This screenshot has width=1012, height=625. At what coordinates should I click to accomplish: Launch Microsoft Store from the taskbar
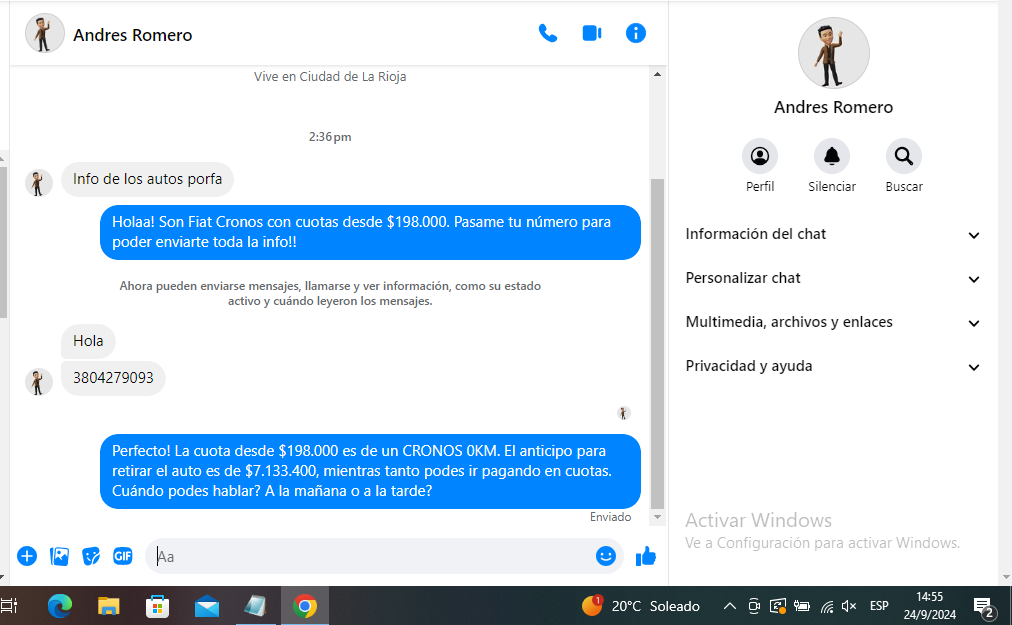[157, 606]
